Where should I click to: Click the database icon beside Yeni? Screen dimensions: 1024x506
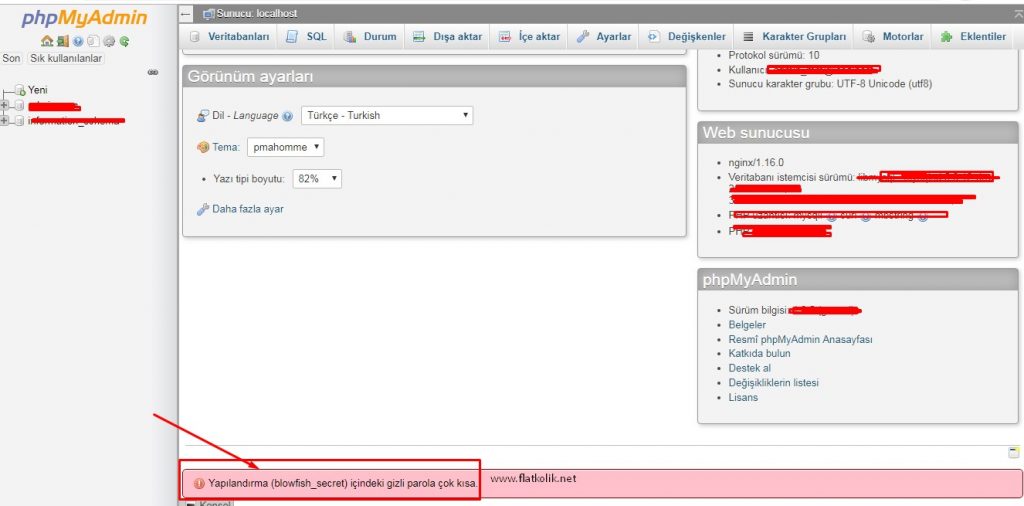click(x=20, y=90)
